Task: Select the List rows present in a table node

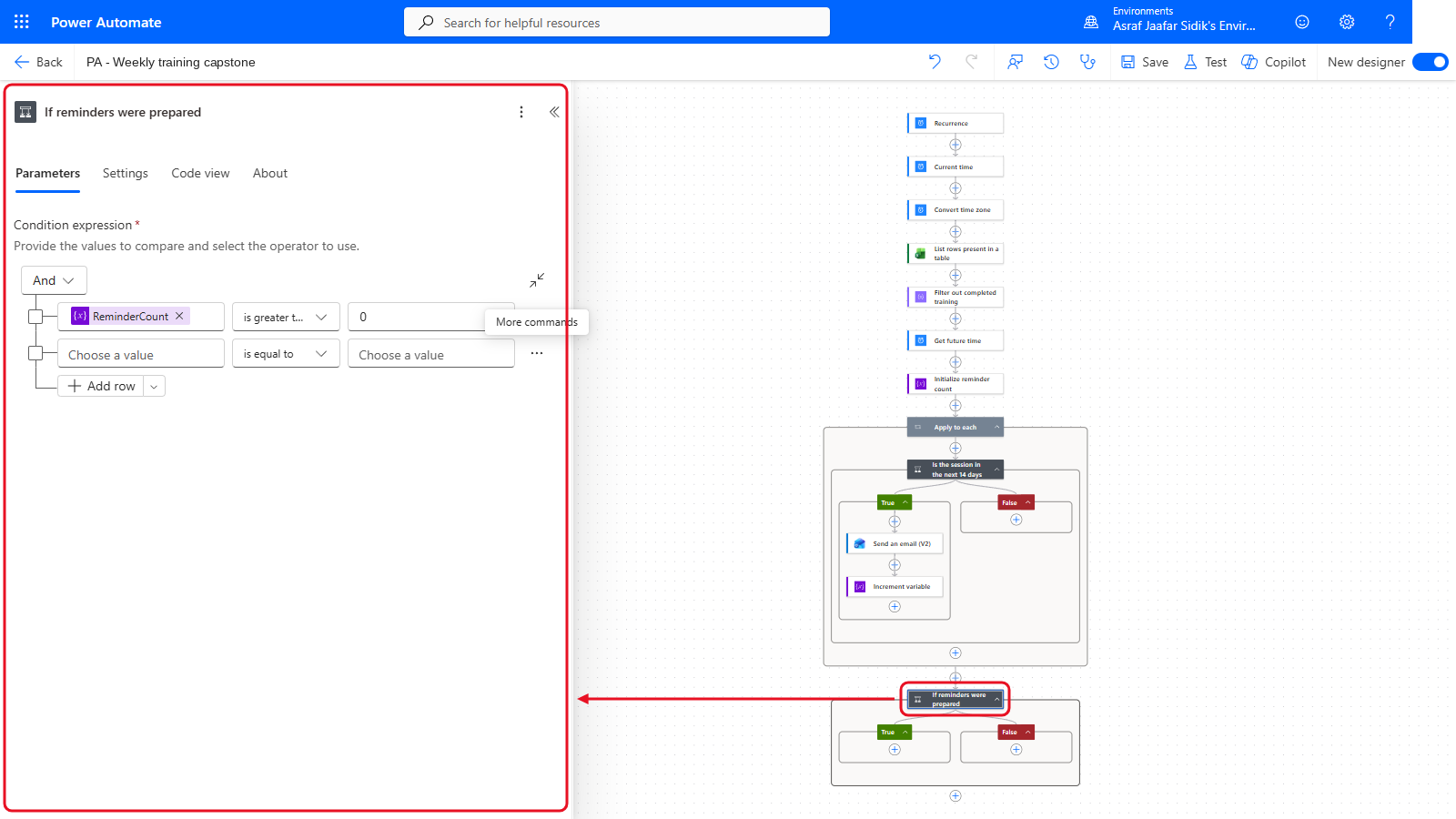Action: click(955, 253)
